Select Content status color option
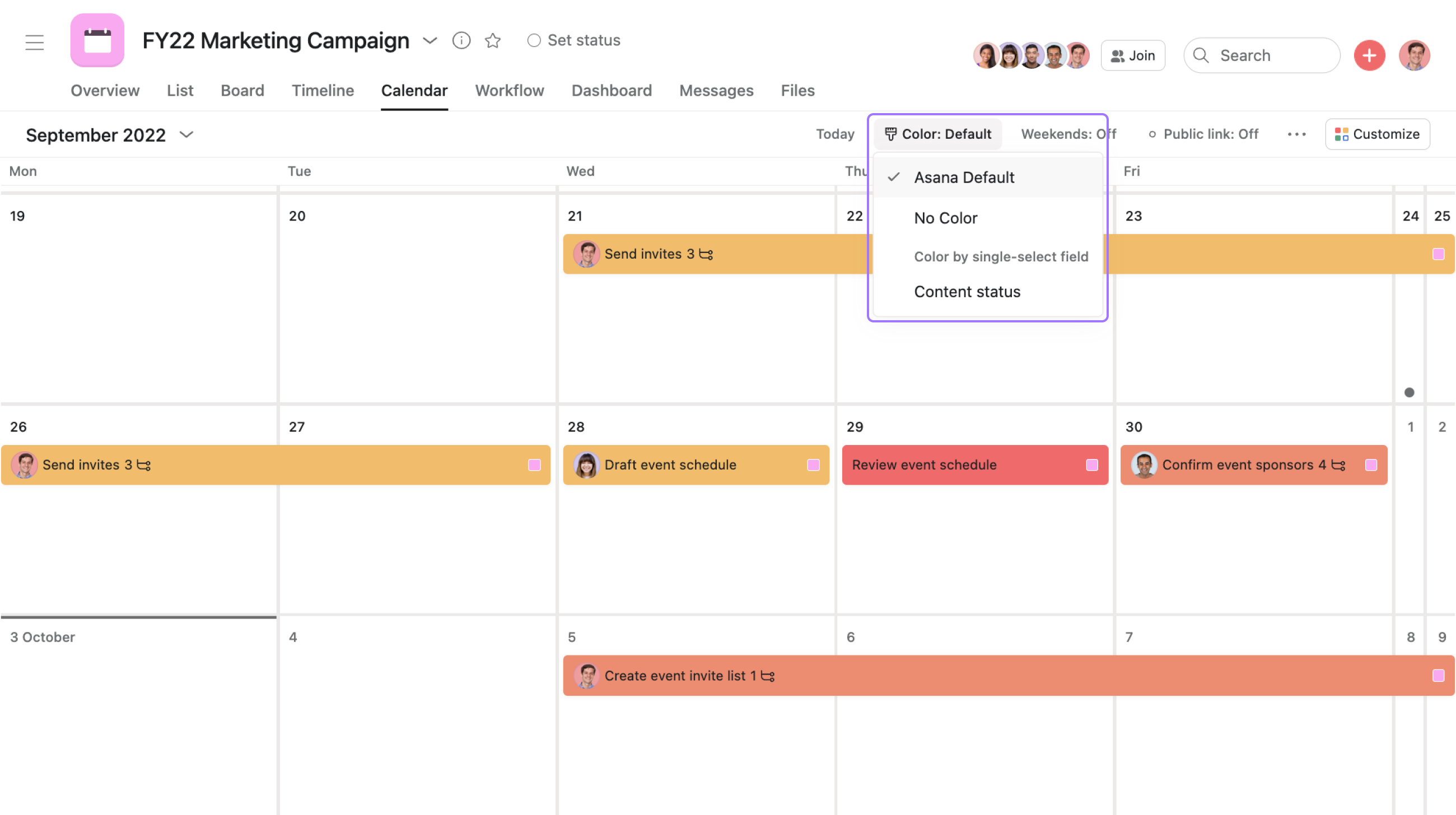 (x=967, y=290)
